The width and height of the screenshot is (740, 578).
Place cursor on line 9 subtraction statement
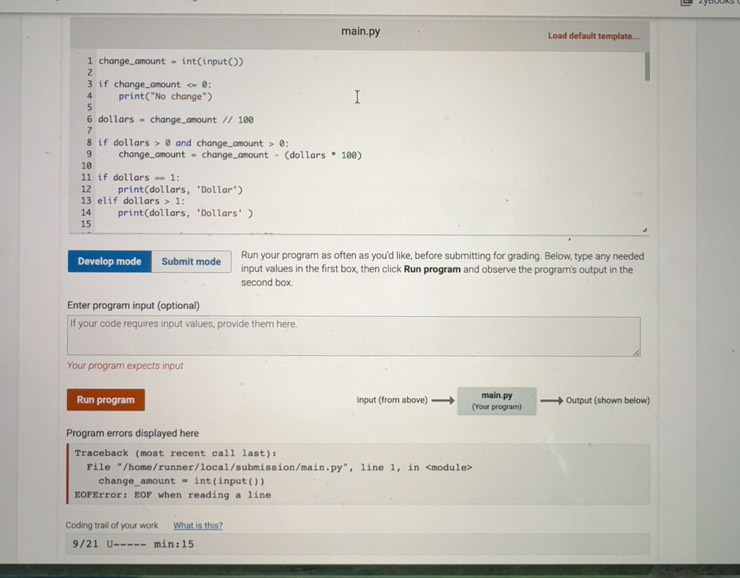click(x=239, y=155)
